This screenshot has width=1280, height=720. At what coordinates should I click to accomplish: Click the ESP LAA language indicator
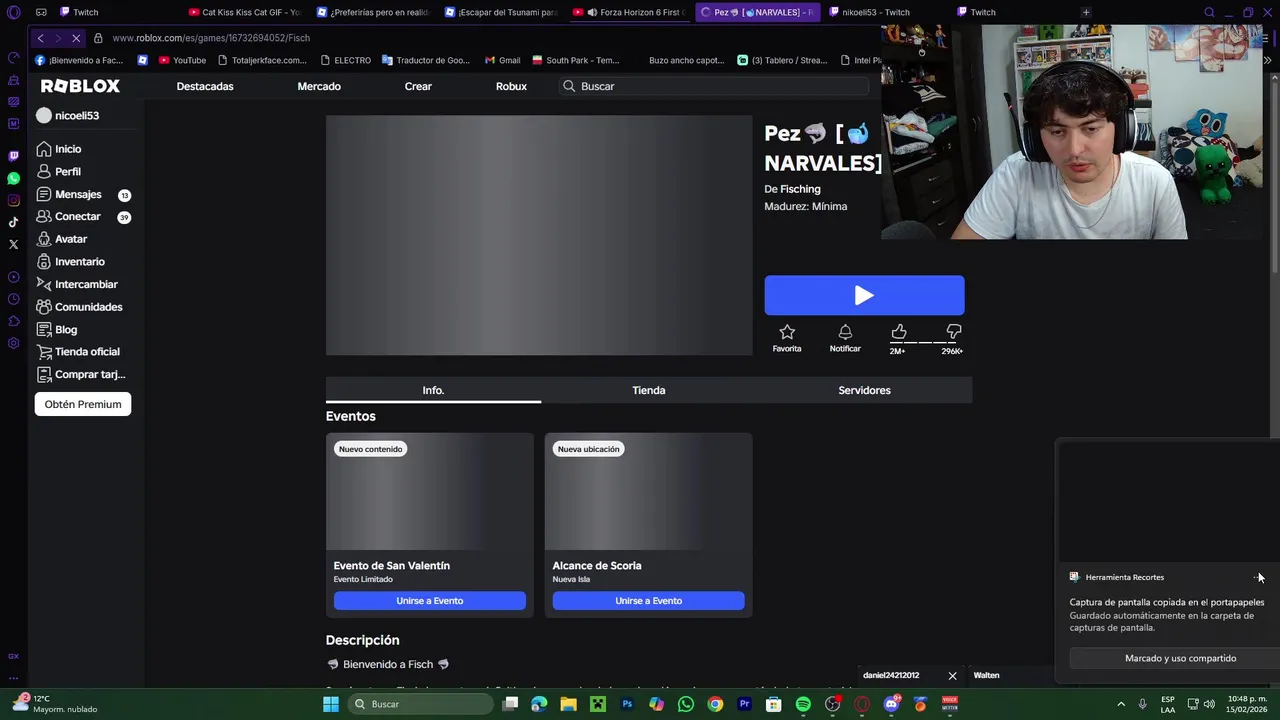[x=1168, y=704]
